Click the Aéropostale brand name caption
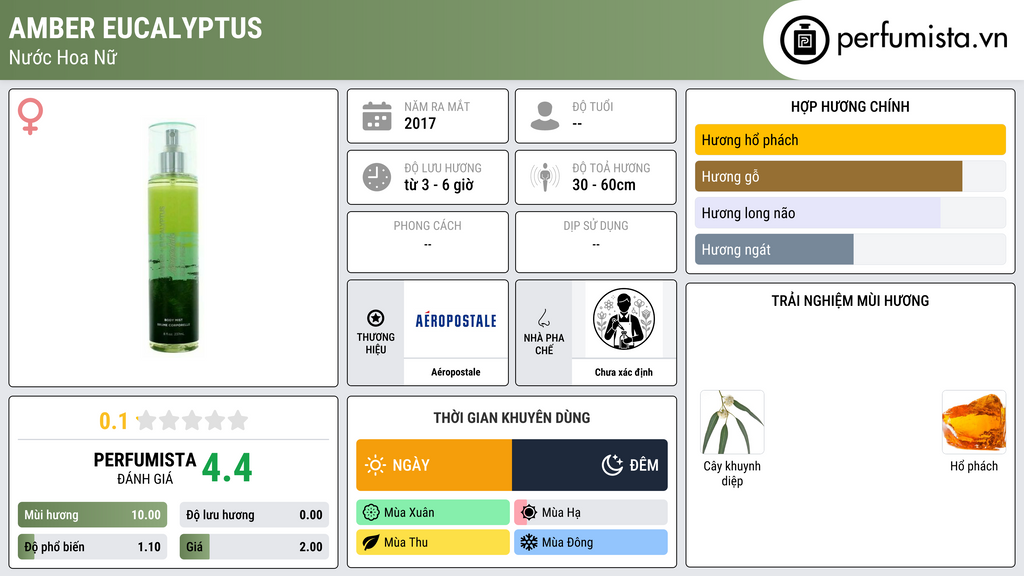Screen dimensions: 1024x576 [x=456, y=372]
